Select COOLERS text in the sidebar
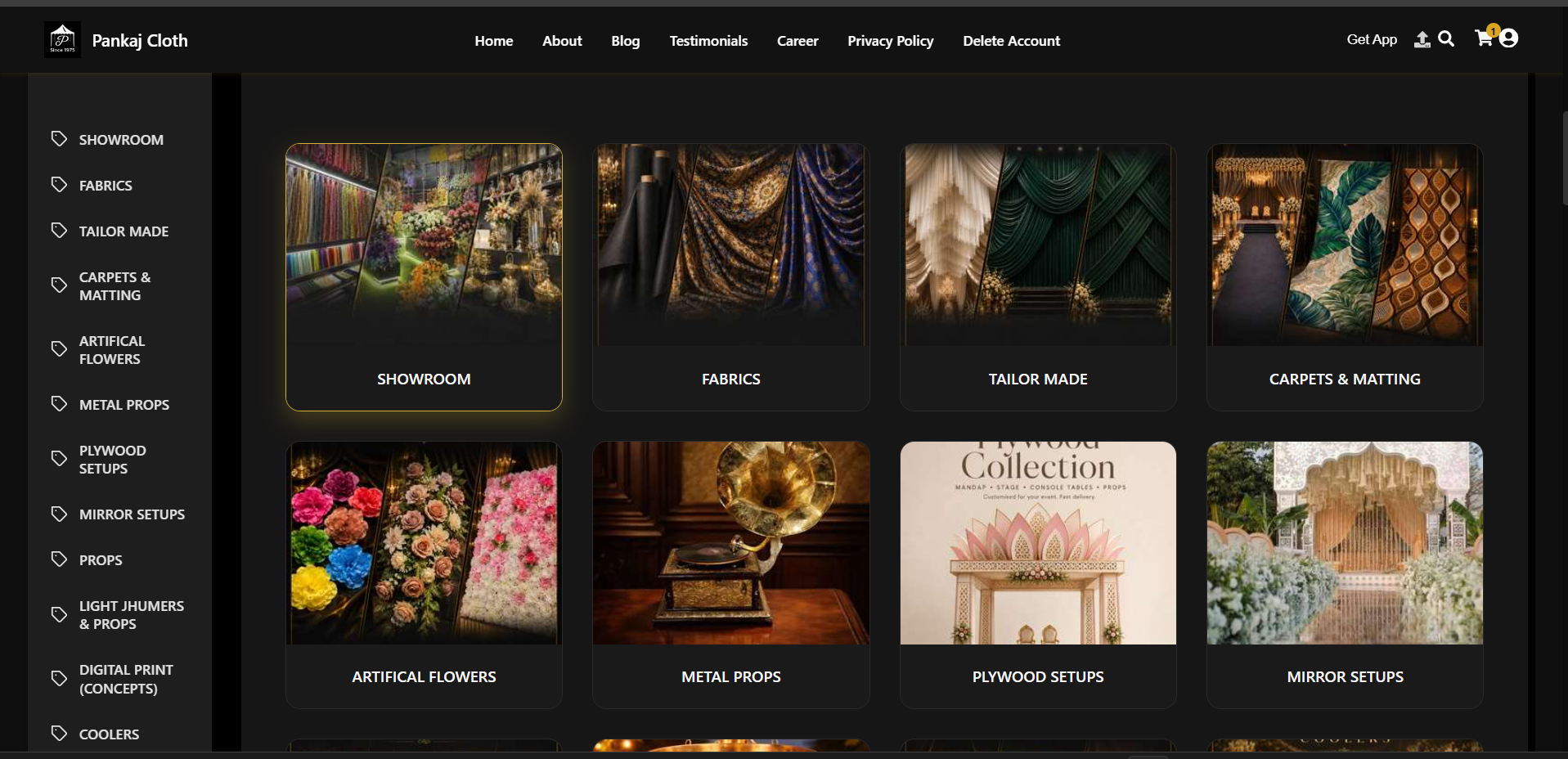 109,734
